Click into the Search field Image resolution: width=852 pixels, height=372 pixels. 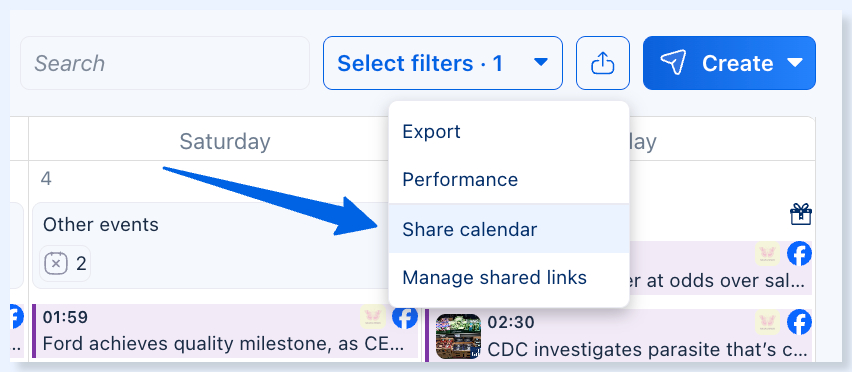tap(165, 63)
